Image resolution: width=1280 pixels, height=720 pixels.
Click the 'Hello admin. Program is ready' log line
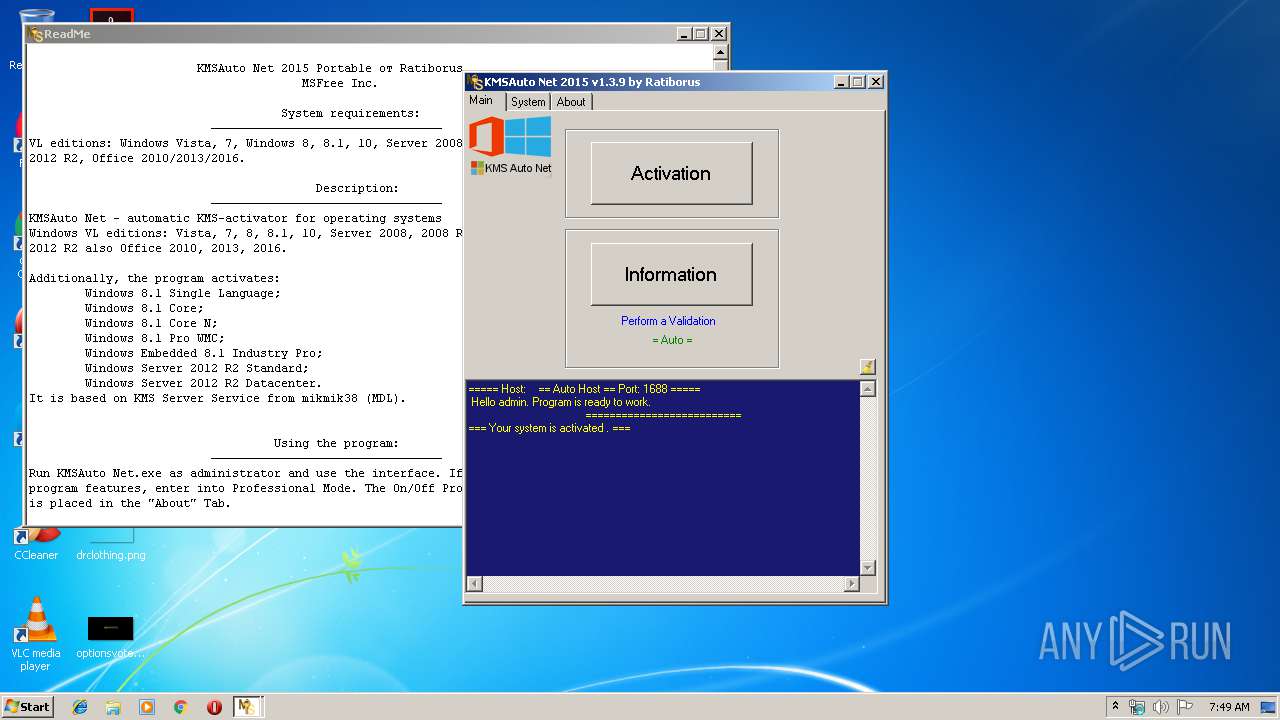coord(561,402)
